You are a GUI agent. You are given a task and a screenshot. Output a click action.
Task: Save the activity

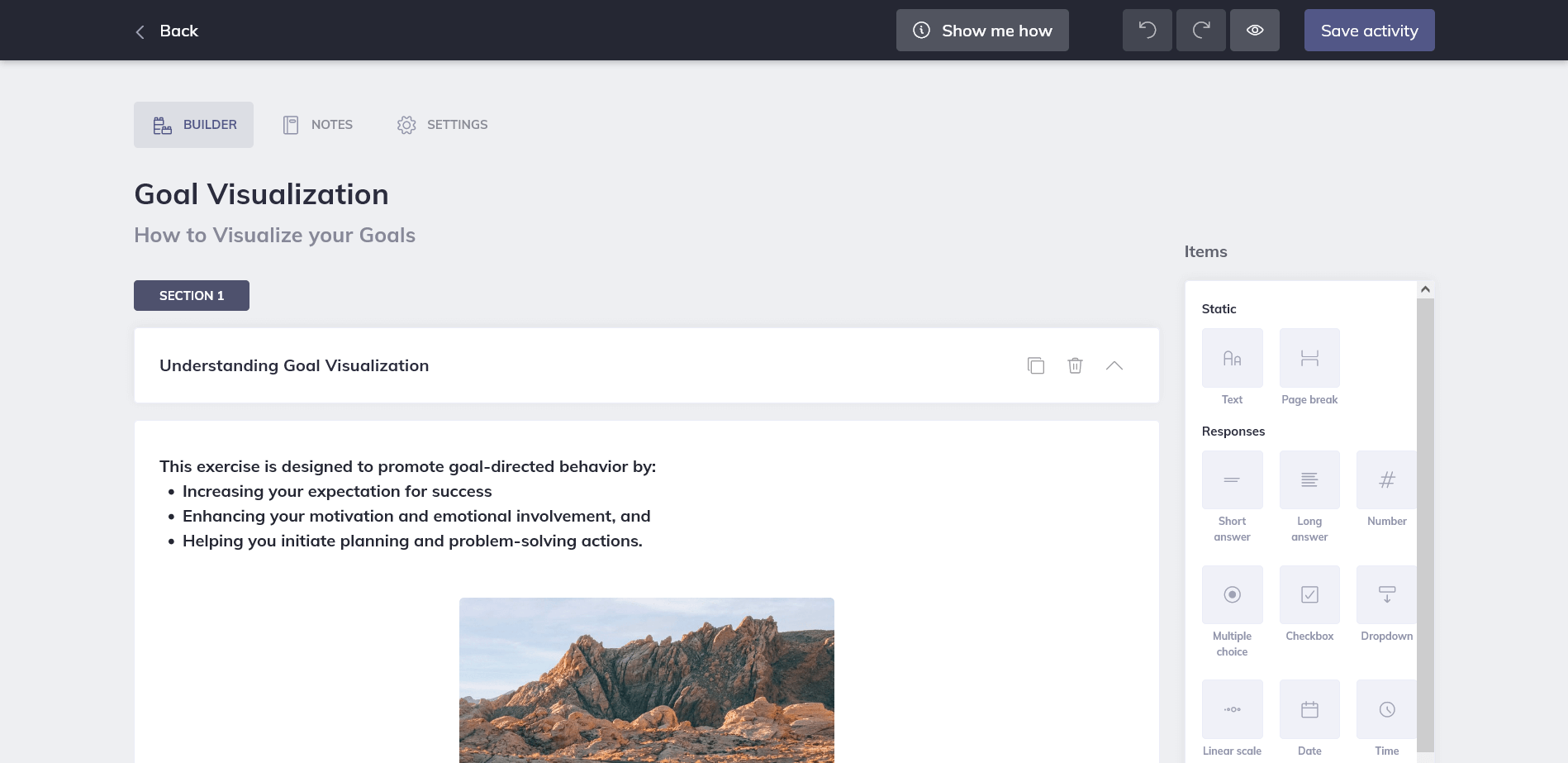click(x=1369, y=30)
